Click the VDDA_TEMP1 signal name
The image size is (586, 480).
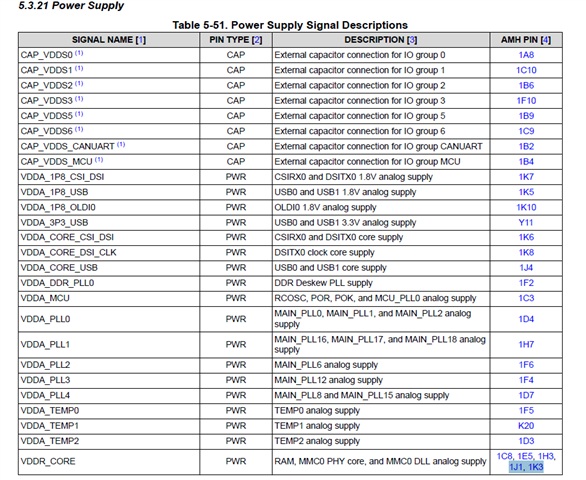[50, 426]
